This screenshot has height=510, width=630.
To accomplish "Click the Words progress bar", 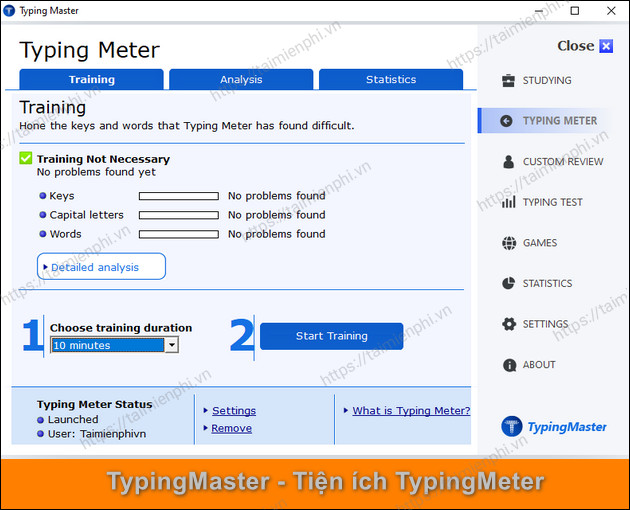I will pyautogui.click(x=179, y=234).
